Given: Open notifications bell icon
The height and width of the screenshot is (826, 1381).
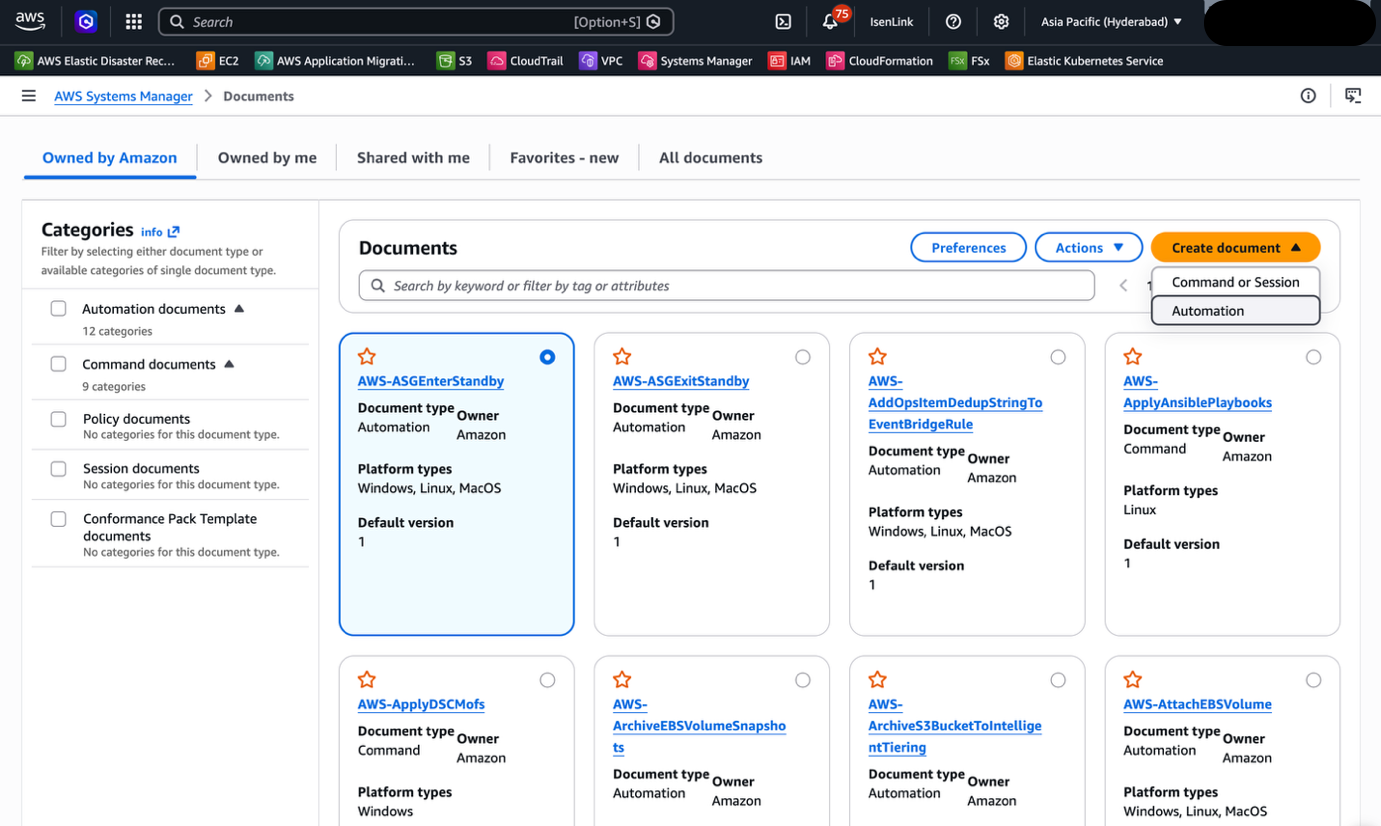Looking at the screenshot, I should [830, 22].
